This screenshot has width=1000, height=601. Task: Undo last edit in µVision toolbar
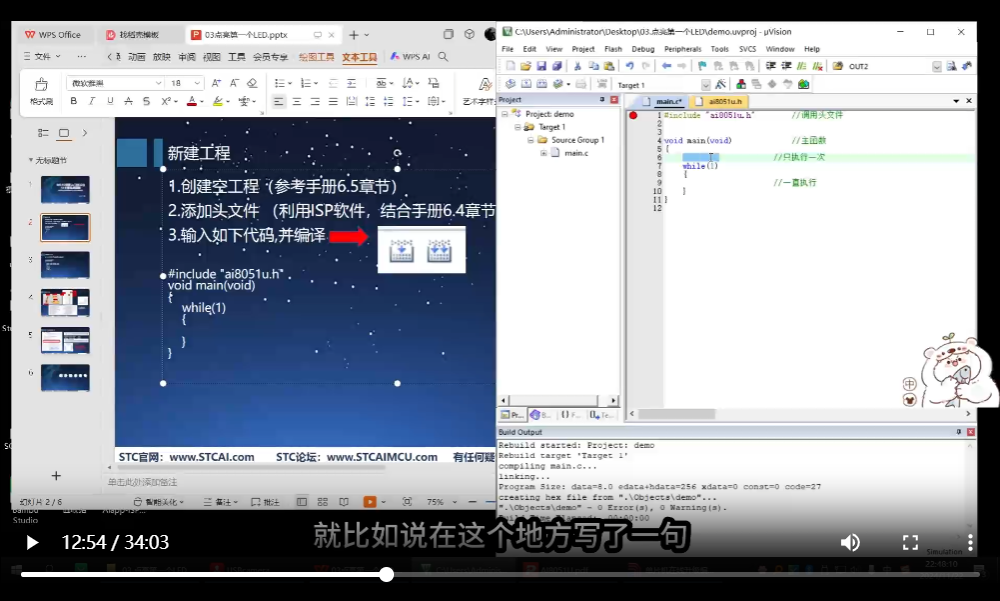pos(629,66)
